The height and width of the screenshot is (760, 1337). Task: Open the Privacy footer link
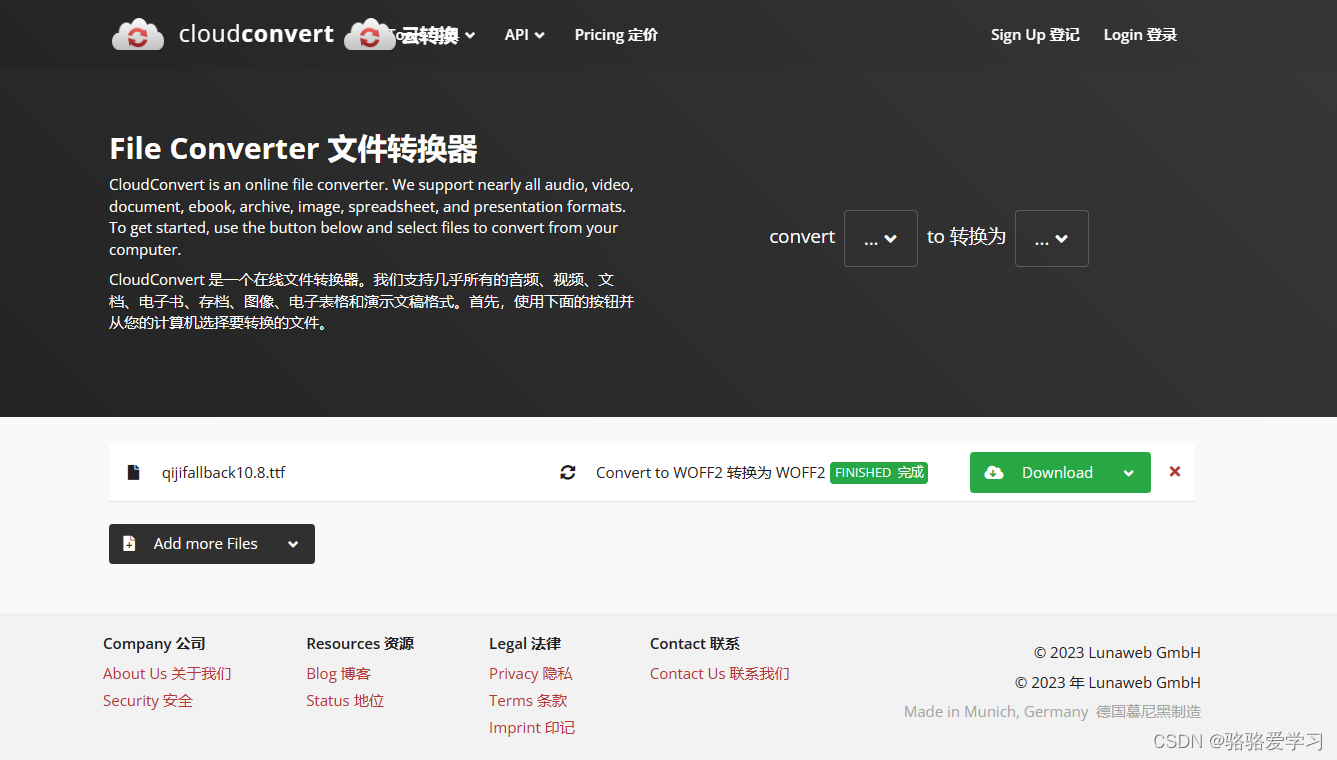531,674
